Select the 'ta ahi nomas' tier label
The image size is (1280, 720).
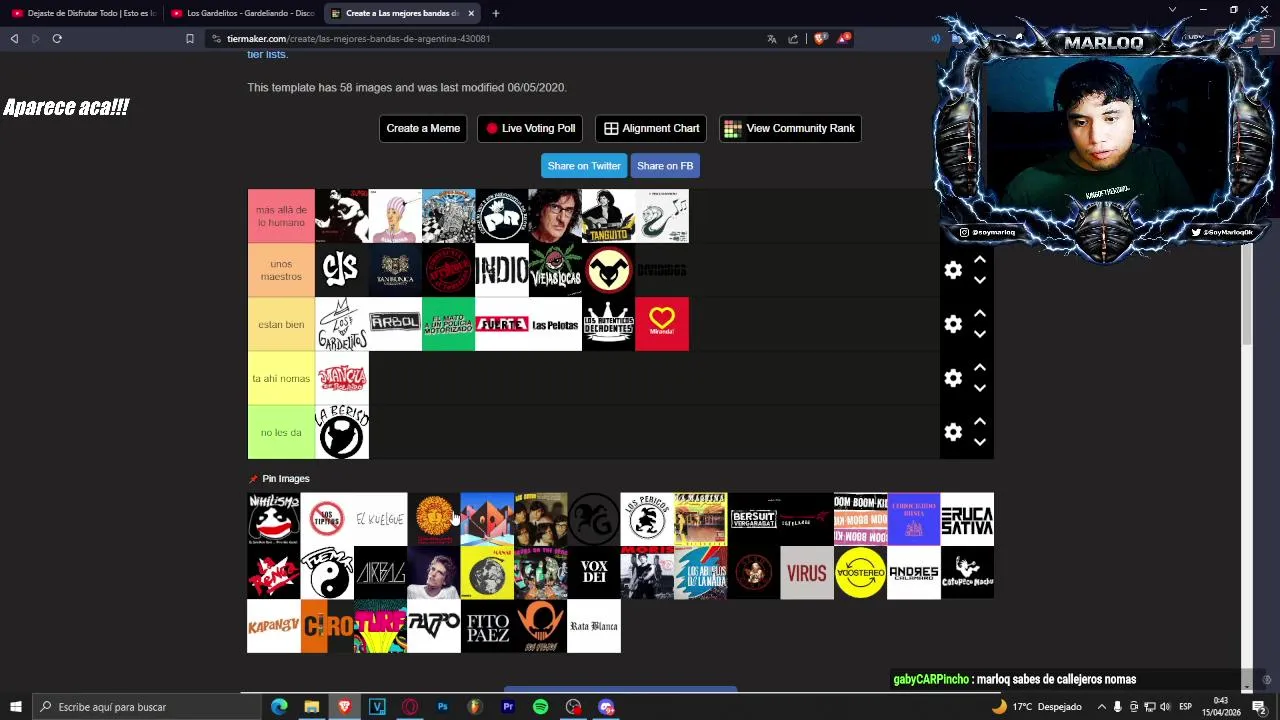point(281,378)
